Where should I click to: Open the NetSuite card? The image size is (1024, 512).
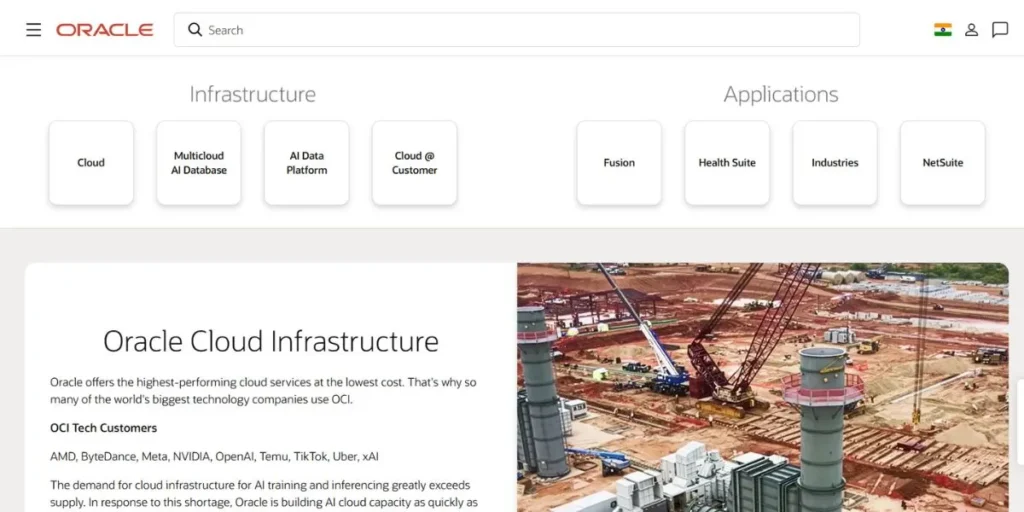(942, 163)
